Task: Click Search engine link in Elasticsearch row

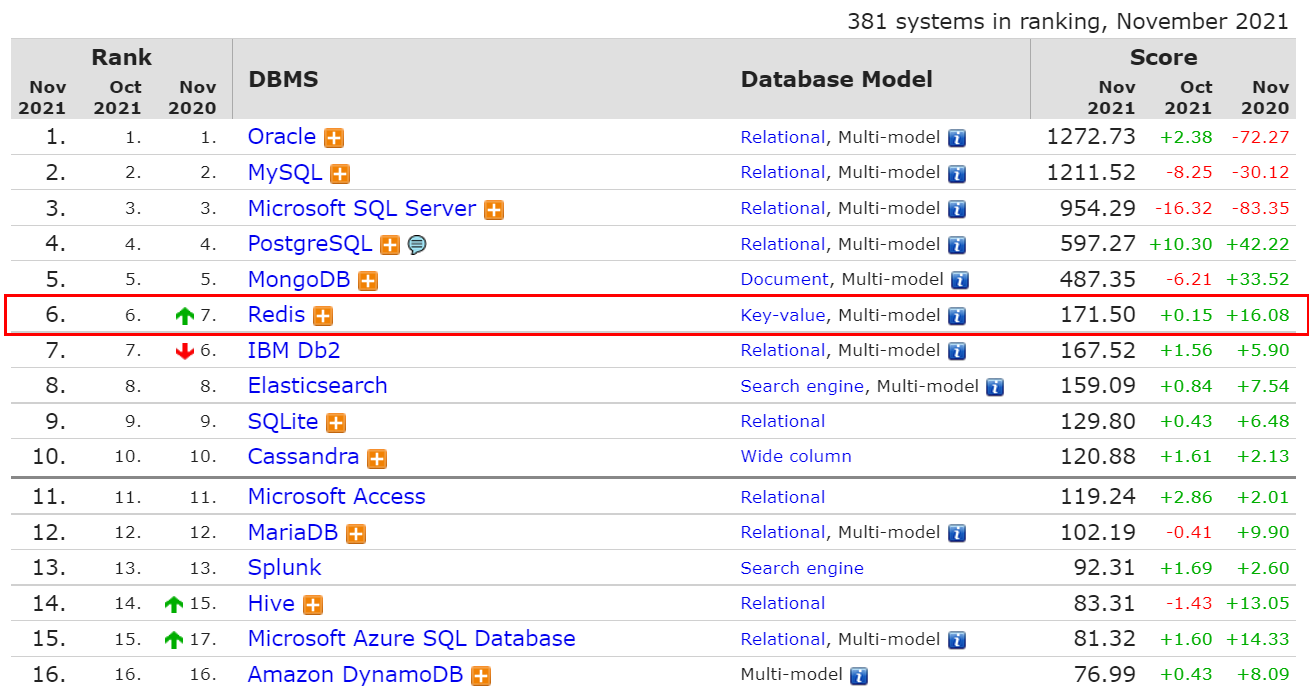Action: tap(802, 387)
